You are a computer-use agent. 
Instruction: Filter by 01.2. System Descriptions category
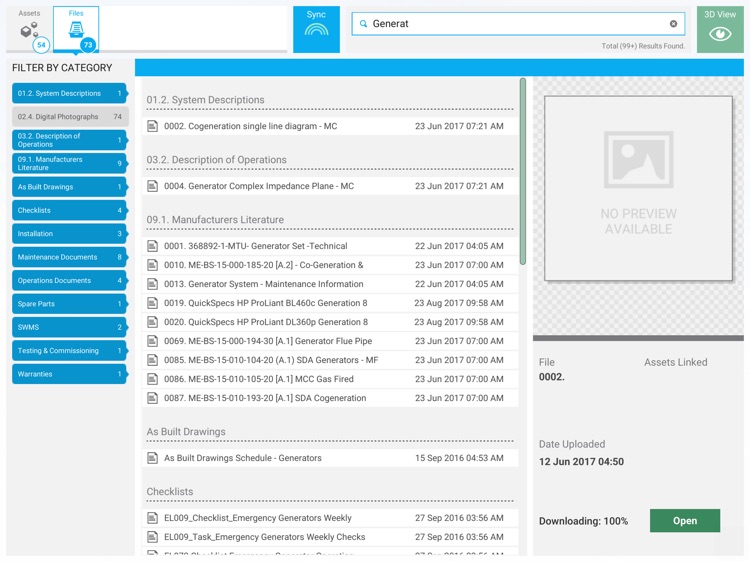(x=70, y=93)
